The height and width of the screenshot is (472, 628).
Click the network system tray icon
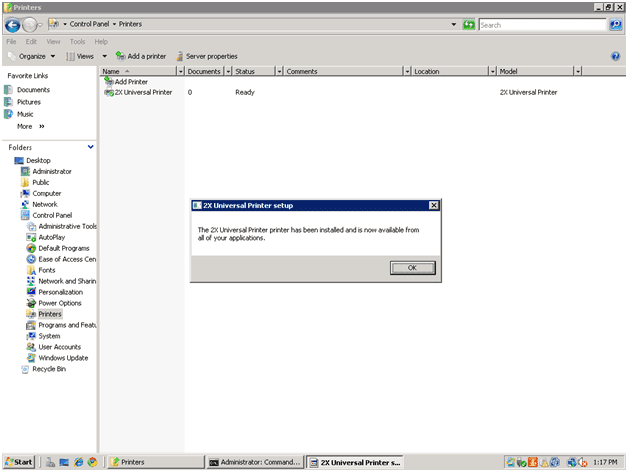point(572,462)
